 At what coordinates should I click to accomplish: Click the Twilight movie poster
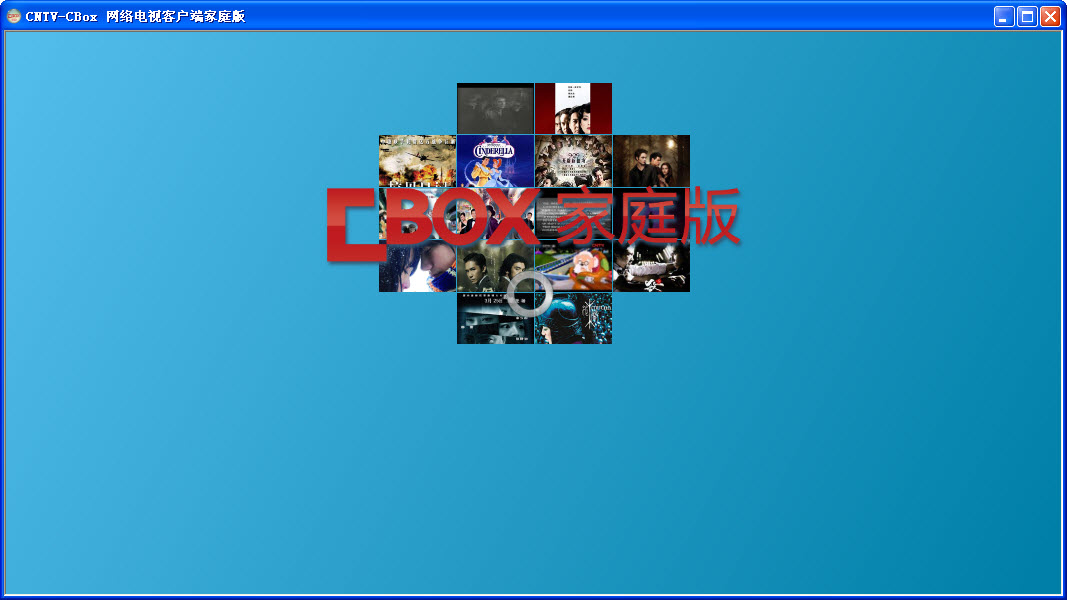651,161
